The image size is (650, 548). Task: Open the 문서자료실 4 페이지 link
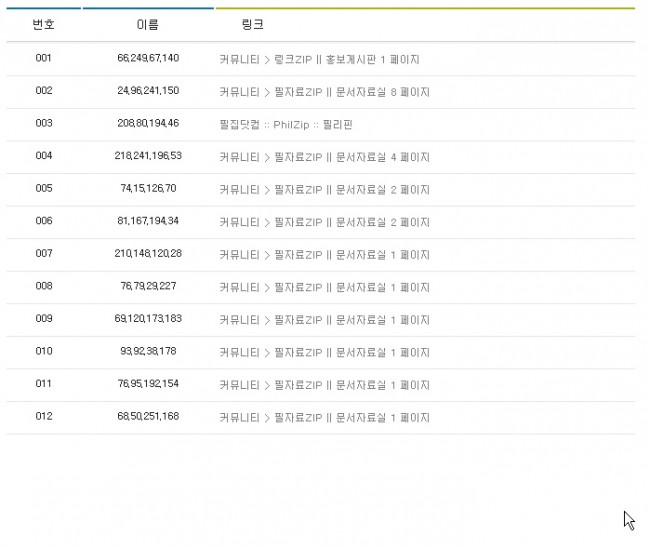coord(325,157)
